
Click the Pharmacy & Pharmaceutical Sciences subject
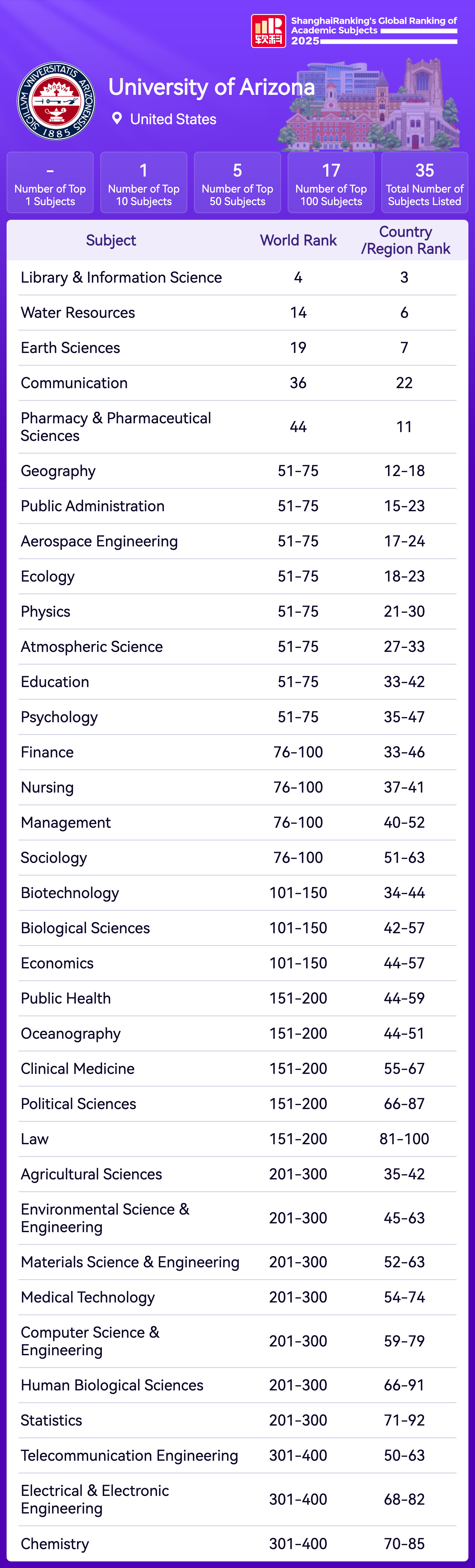coord(116,427)
